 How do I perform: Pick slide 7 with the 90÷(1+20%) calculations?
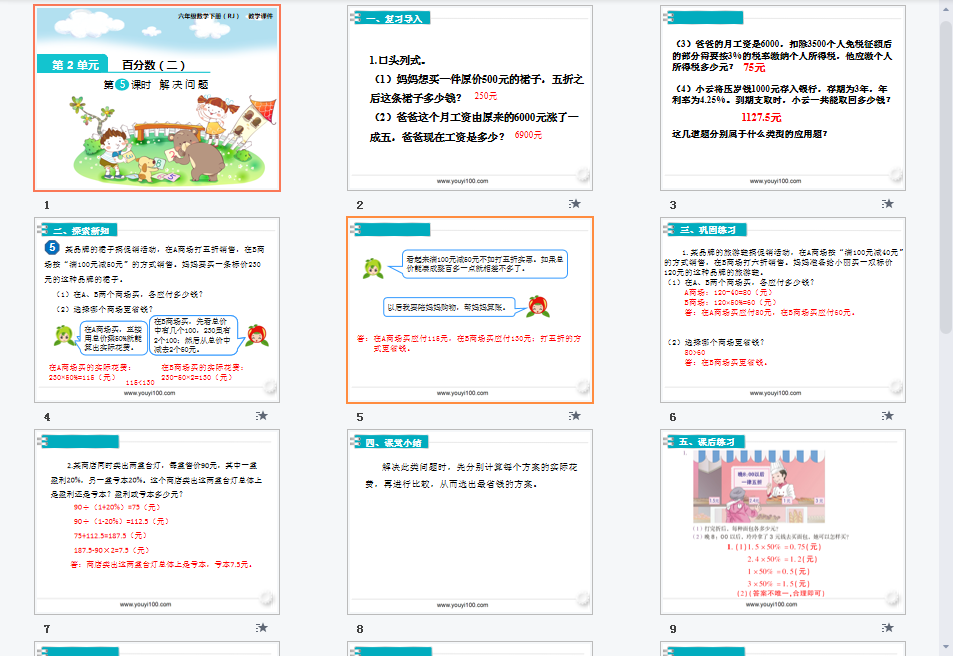tap(157, 522)
